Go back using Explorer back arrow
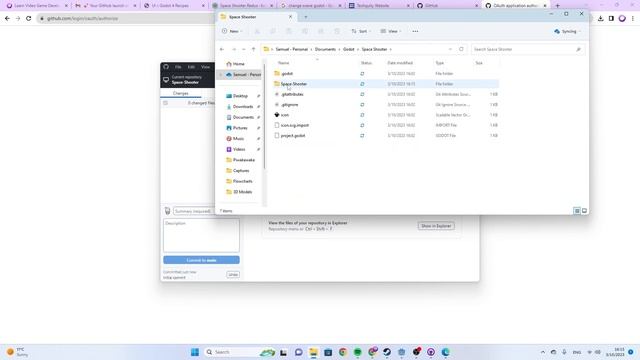Viewport: 640px width, 360px height. (x=222, y=49)
